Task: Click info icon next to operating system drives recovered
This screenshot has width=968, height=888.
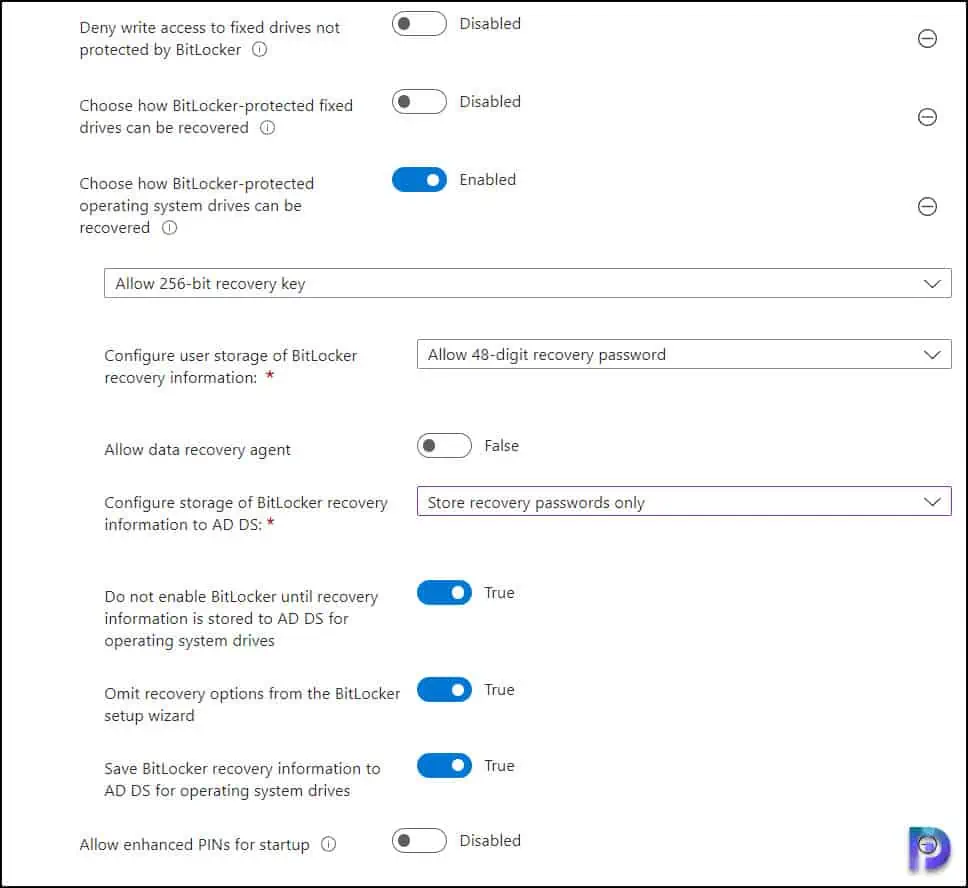Action: coord(170,228)
